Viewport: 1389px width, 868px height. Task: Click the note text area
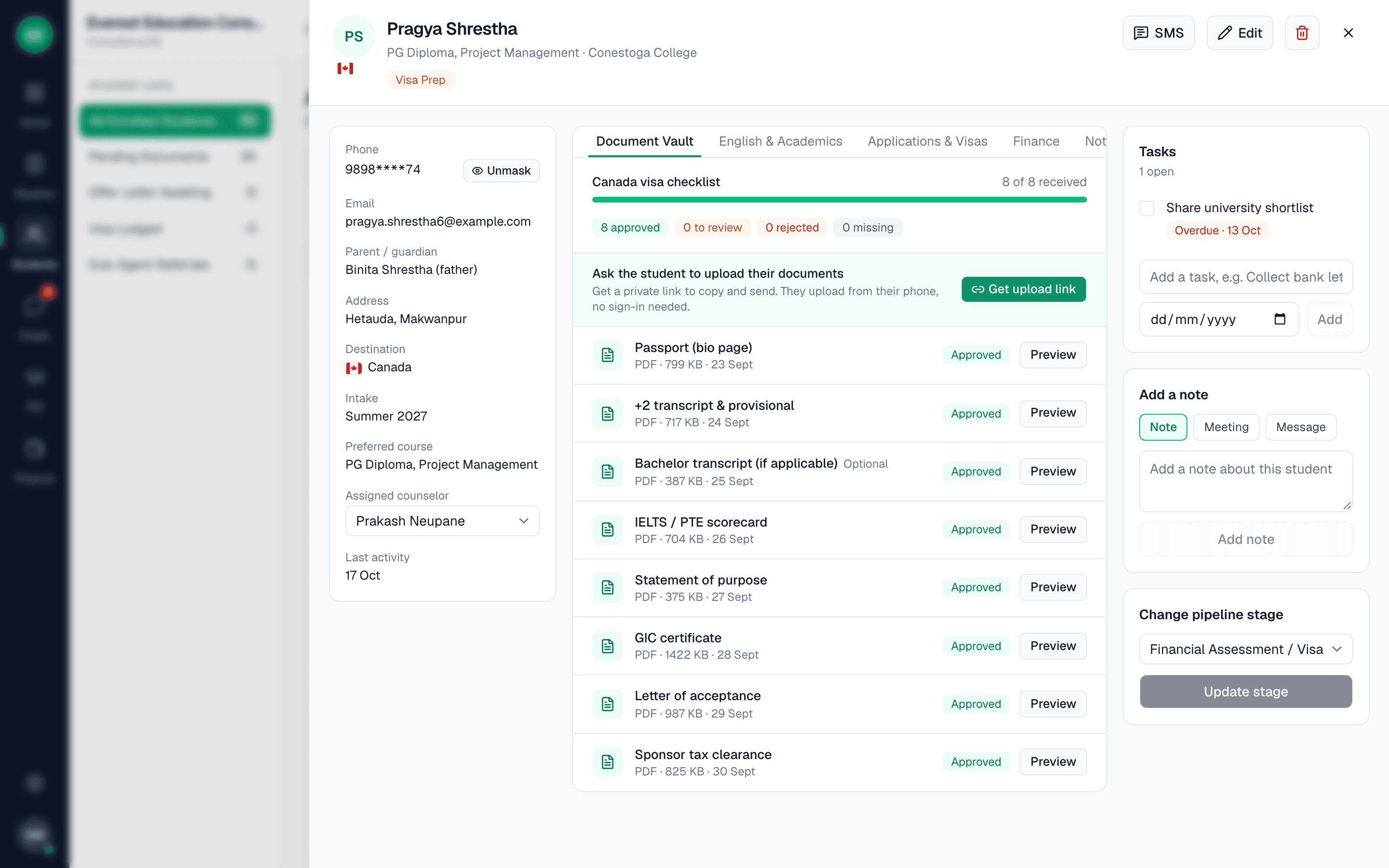coord(1245,481)
